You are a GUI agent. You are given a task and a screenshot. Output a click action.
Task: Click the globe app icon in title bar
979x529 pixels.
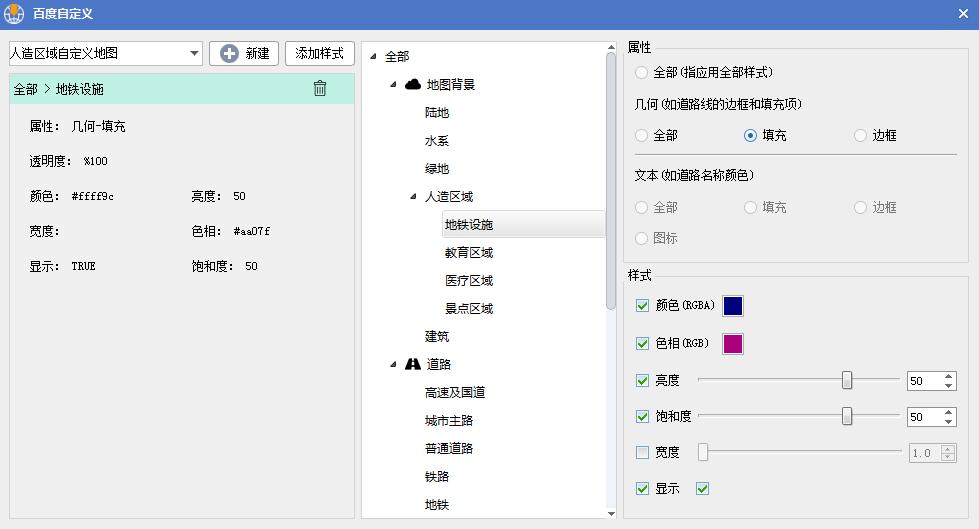point(14,14)
